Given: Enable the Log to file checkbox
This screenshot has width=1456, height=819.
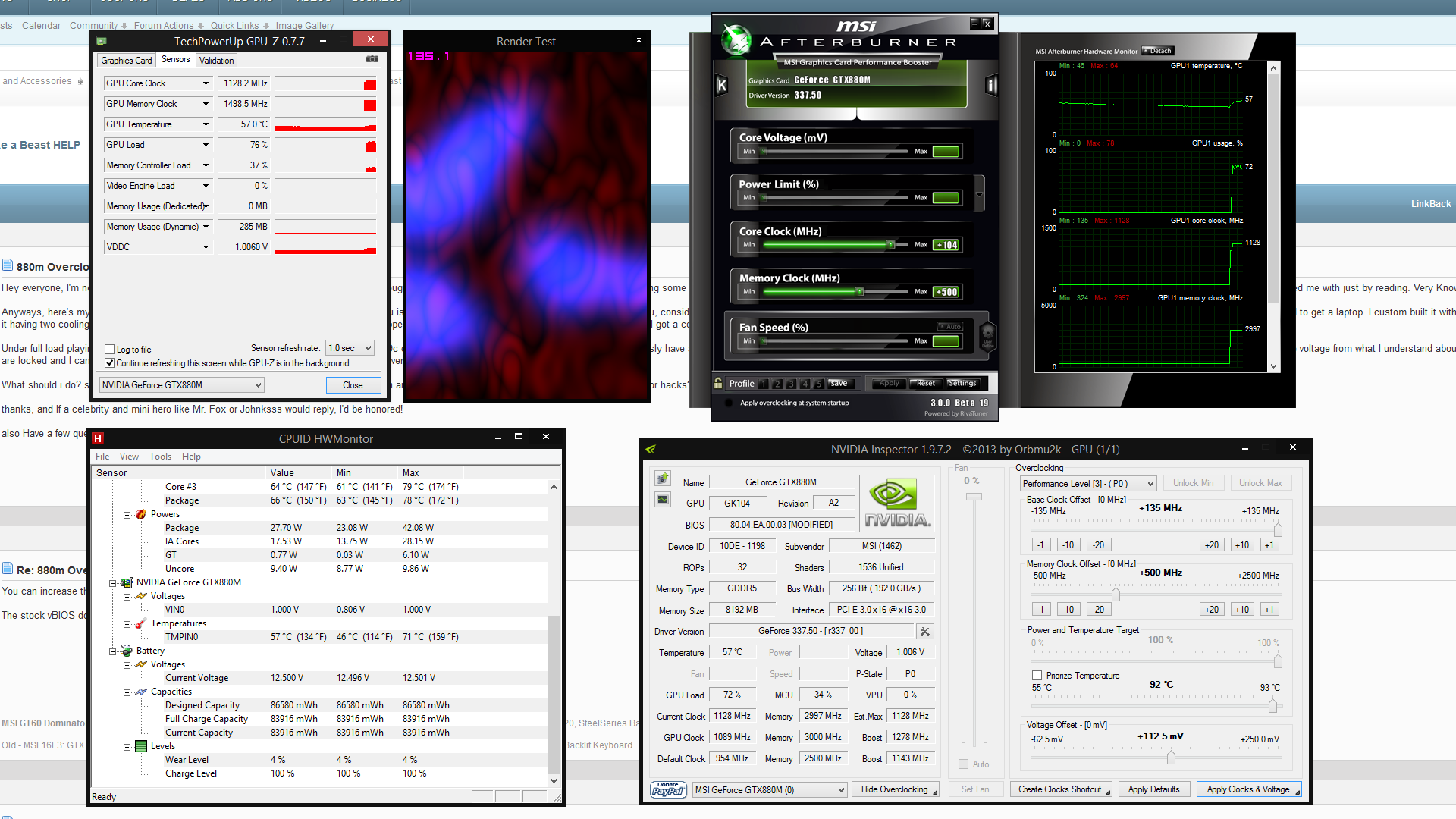Looking at the screenshot, I should pyautogui.click(x=110, y=350).
